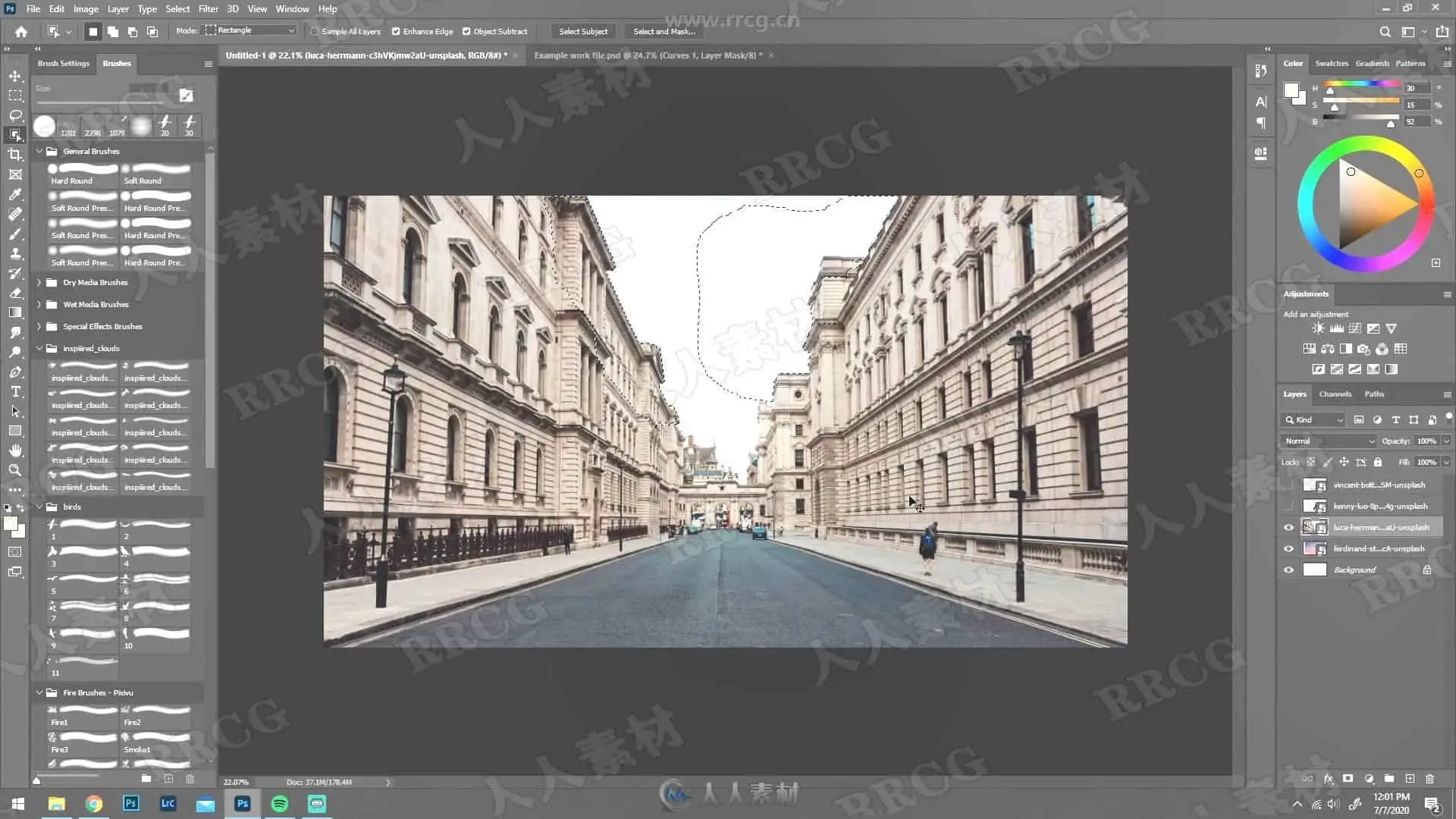
Task: Select the Zoom tool in toolbar
Action: (15, 470)
